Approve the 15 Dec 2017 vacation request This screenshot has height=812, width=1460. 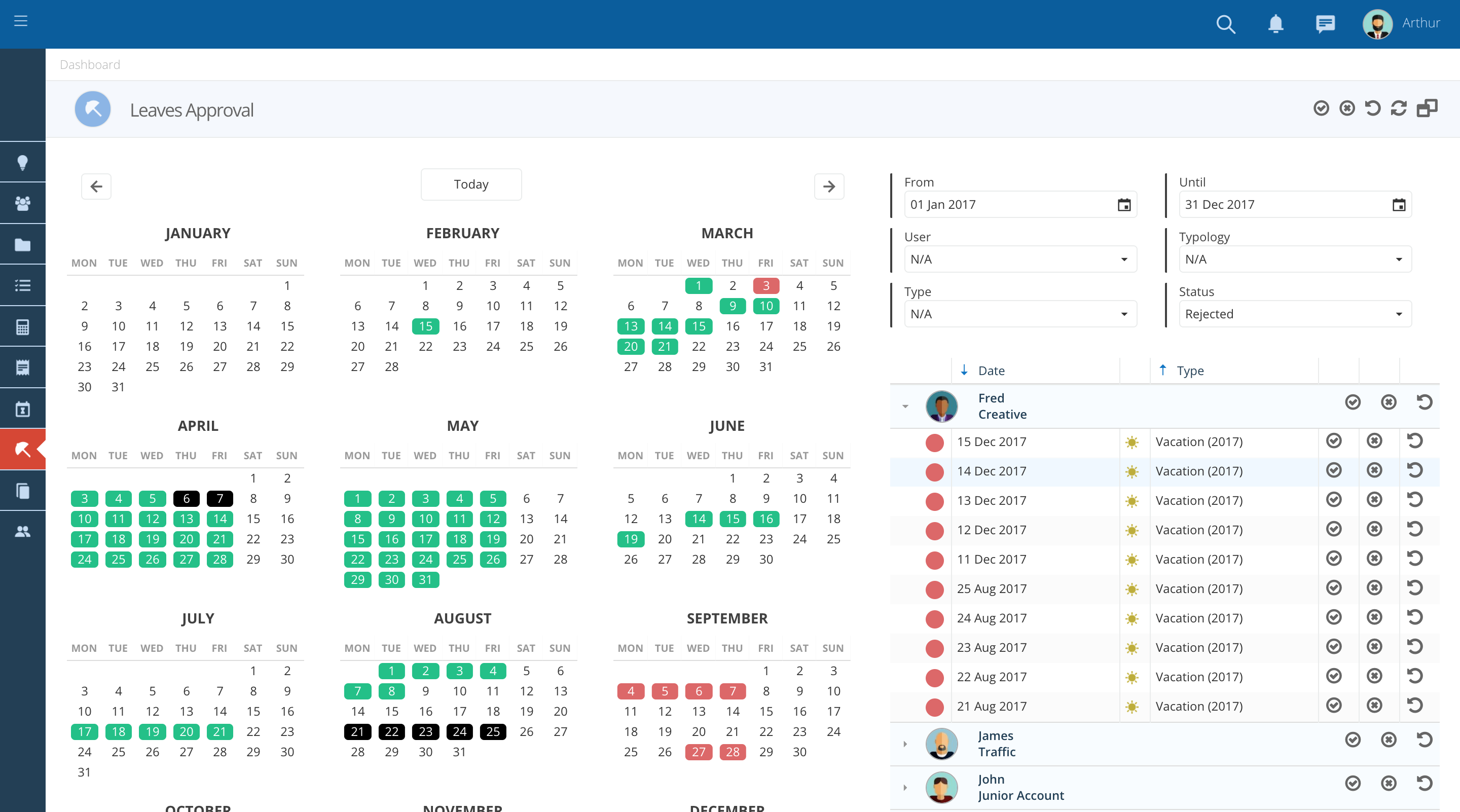pos(1334,441)
